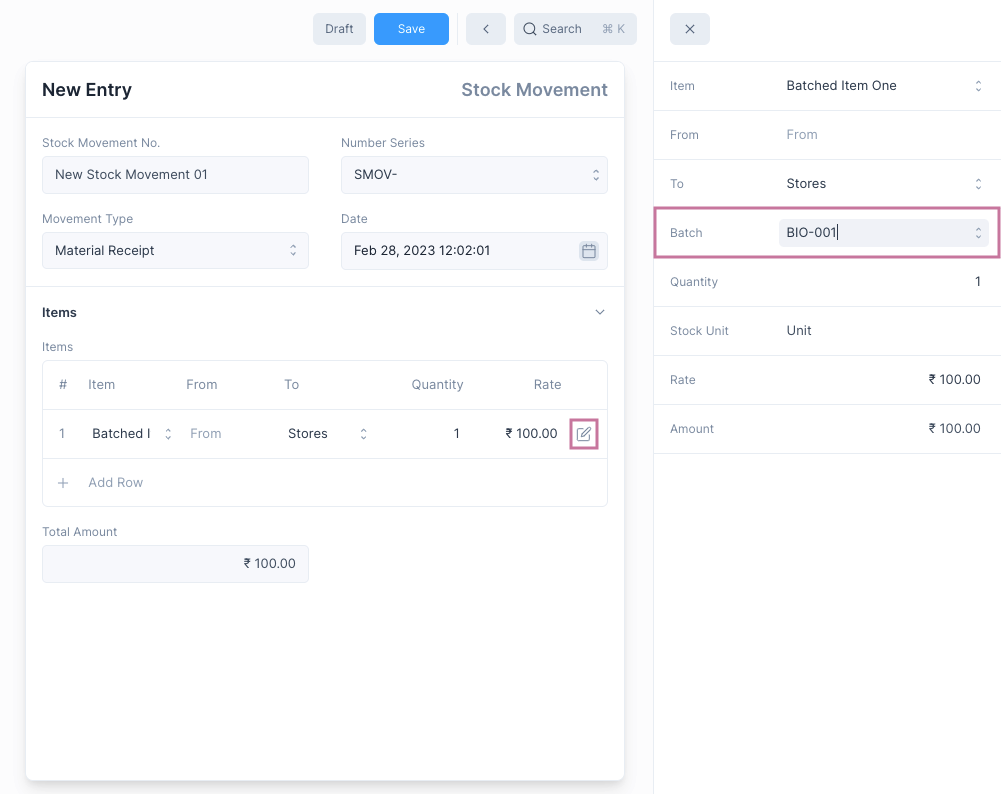Select the To cell dropdown in table row
This screenshot has height=794, width=1001.
[327, 434]
